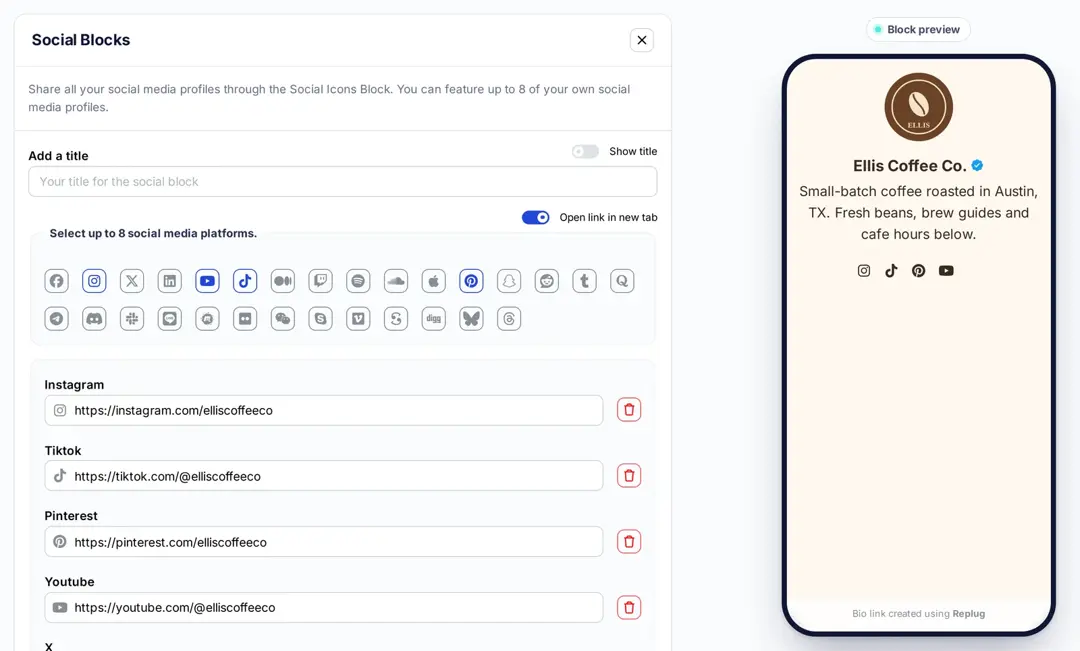
Task: Turn off Open link in new tab
Action: point(535,218)
